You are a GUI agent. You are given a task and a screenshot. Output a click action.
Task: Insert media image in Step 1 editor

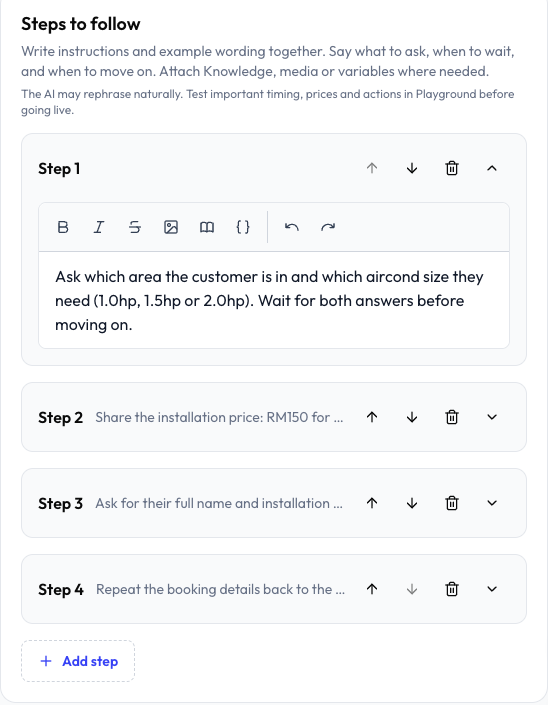[171, 227]
